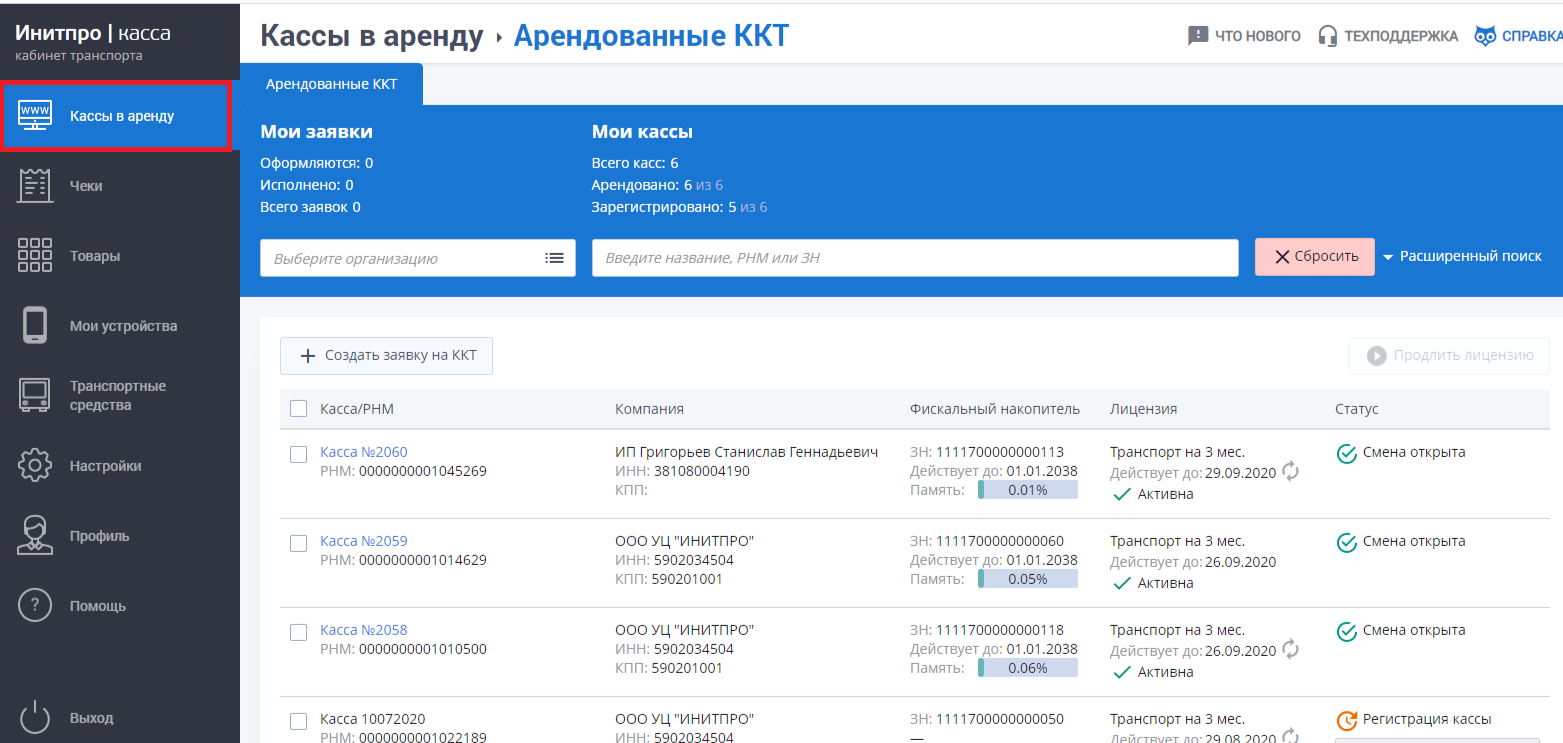Click the Что нового link text

(x=1258, y=36)
